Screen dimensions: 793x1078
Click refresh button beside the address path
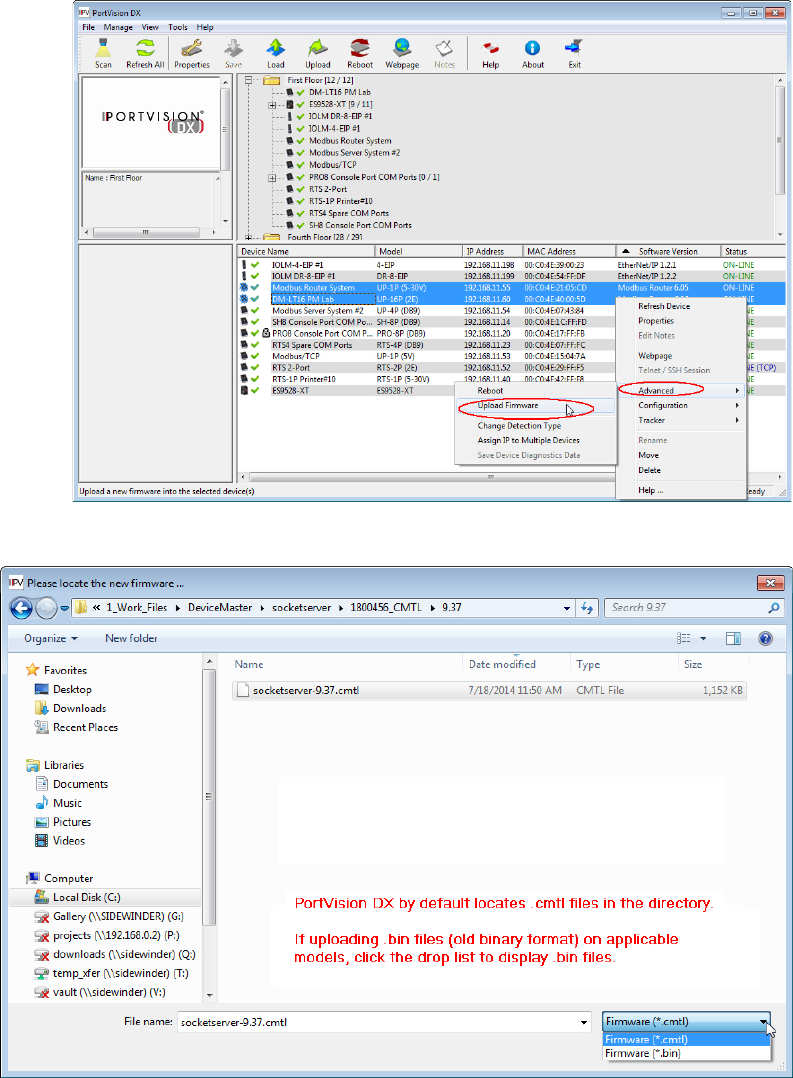coord(587,608)
